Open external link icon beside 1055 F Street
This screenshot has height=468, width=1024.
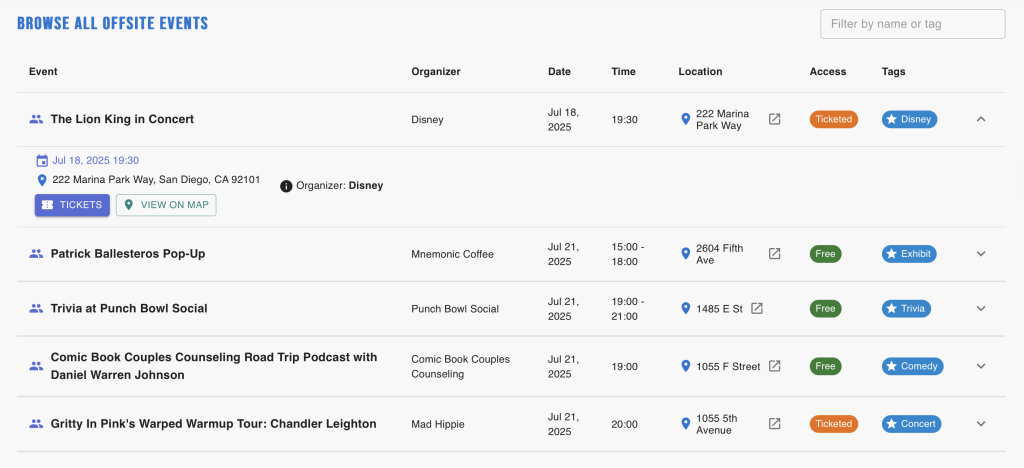pos(774,366)
